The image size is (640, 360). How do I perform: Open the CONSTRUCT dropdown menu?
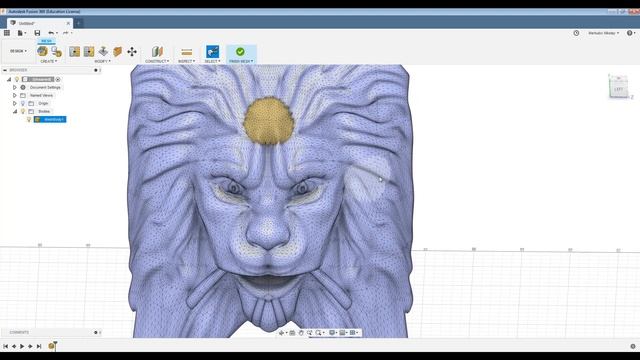point(157,61)
